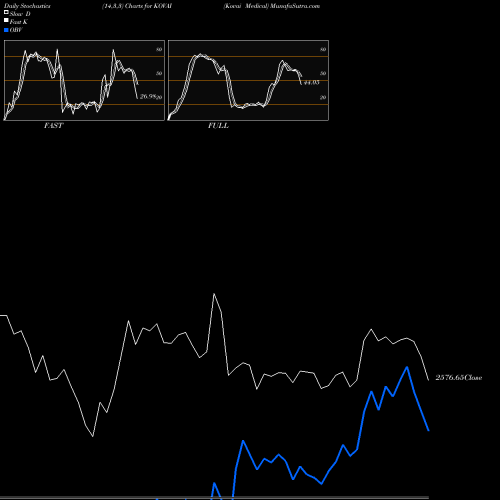Image resolution: width=500 pixels, height=500 pixels.
Task: Click the 80 axis label in FULL chart
Action: (x=323, y=49)
